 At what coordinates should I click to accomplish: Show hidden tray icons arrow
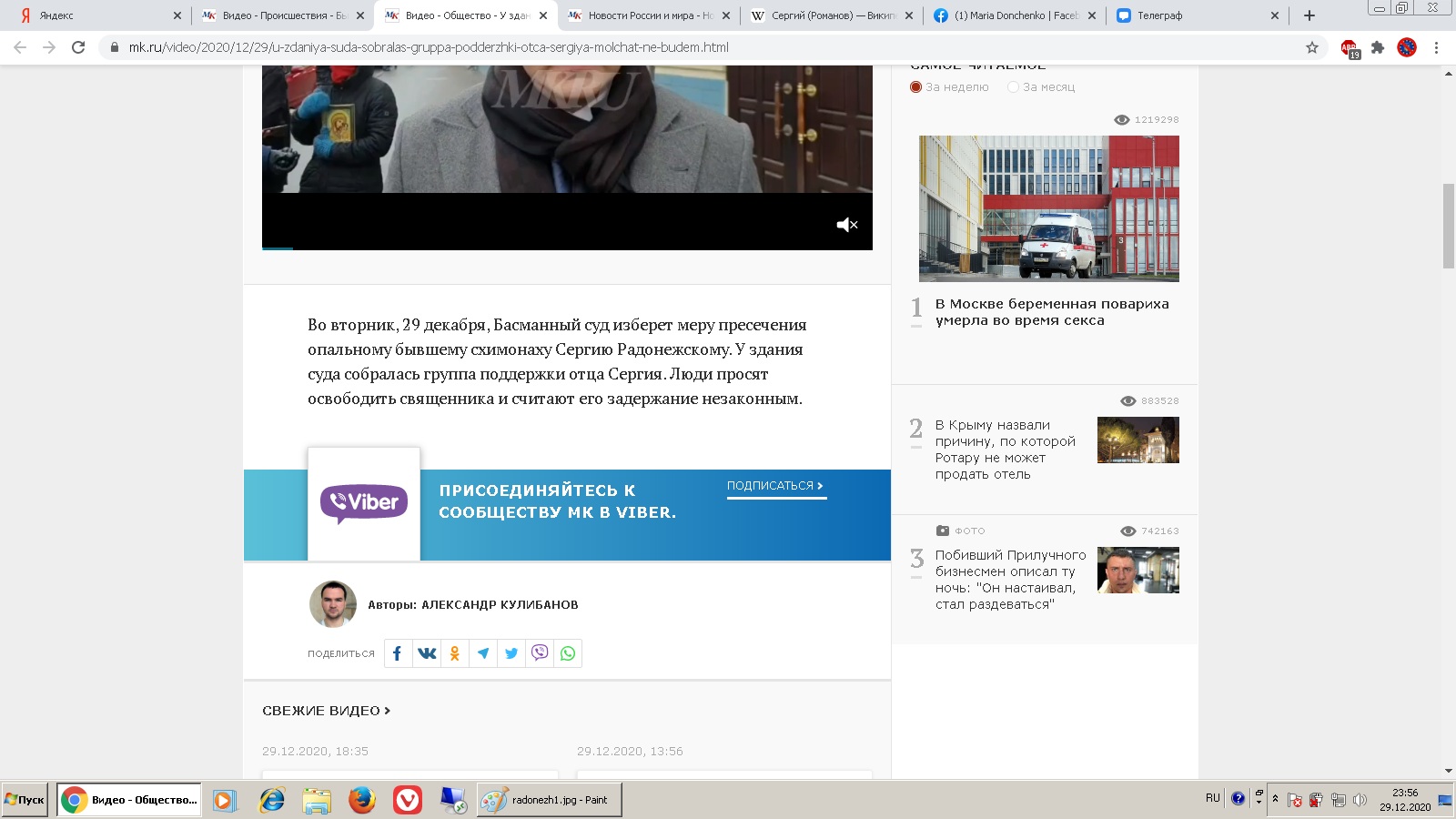pos(1275,799)
